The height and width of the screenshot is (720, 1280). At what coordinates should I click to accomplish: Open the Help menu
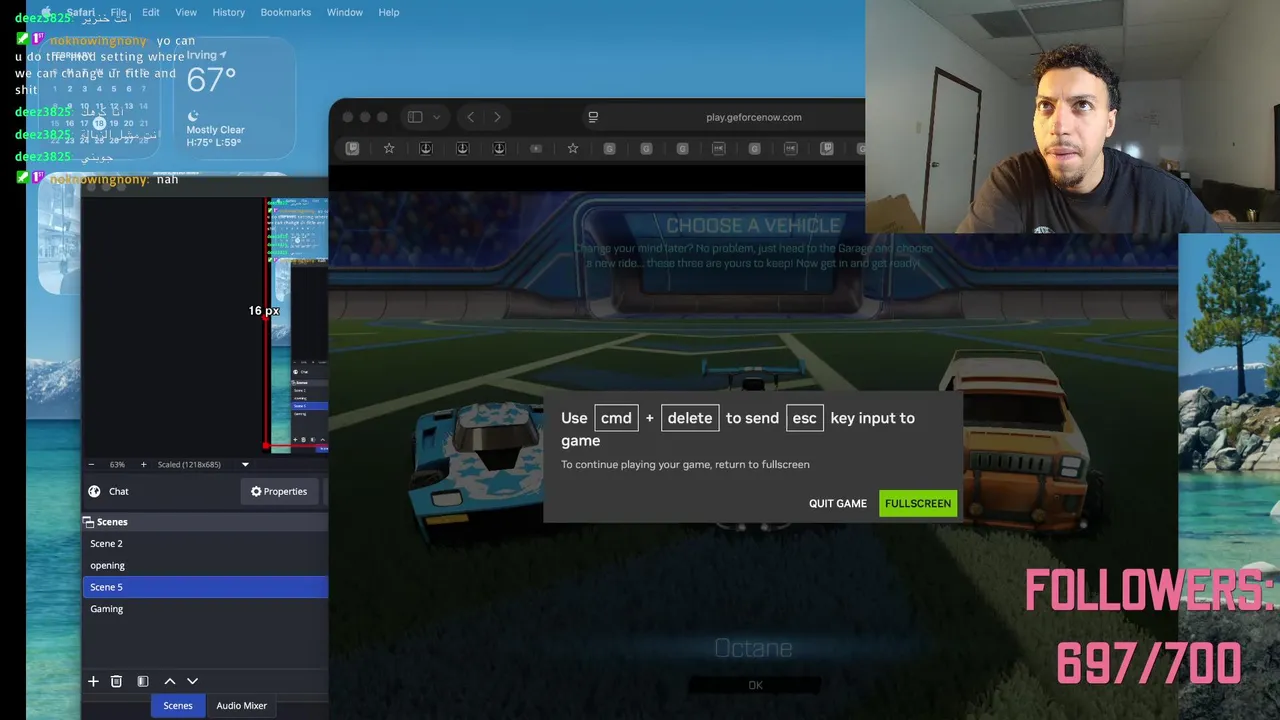coord(389,12)
